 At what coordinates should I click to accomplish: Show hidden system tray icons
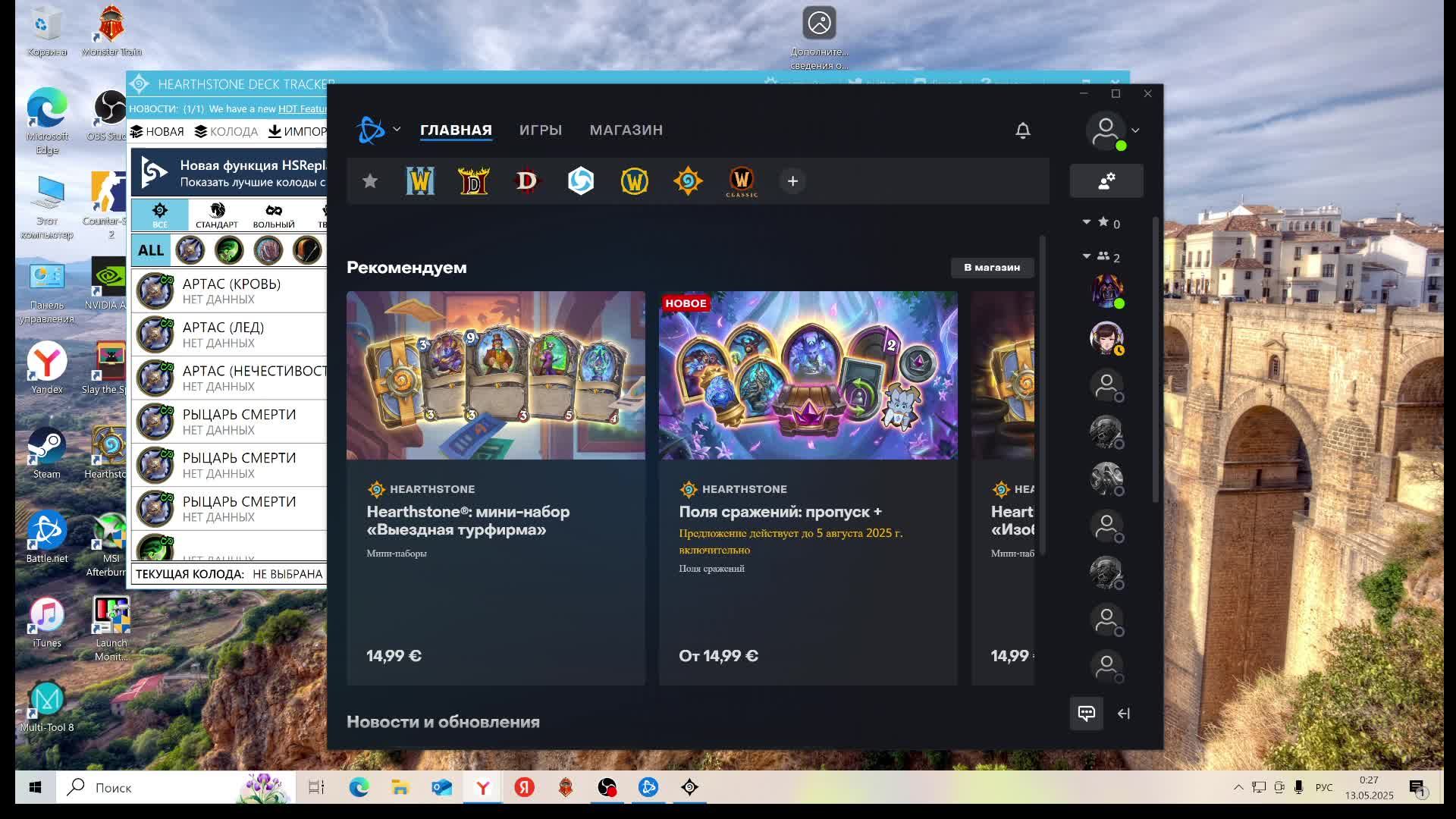(x=1238, y=788)
